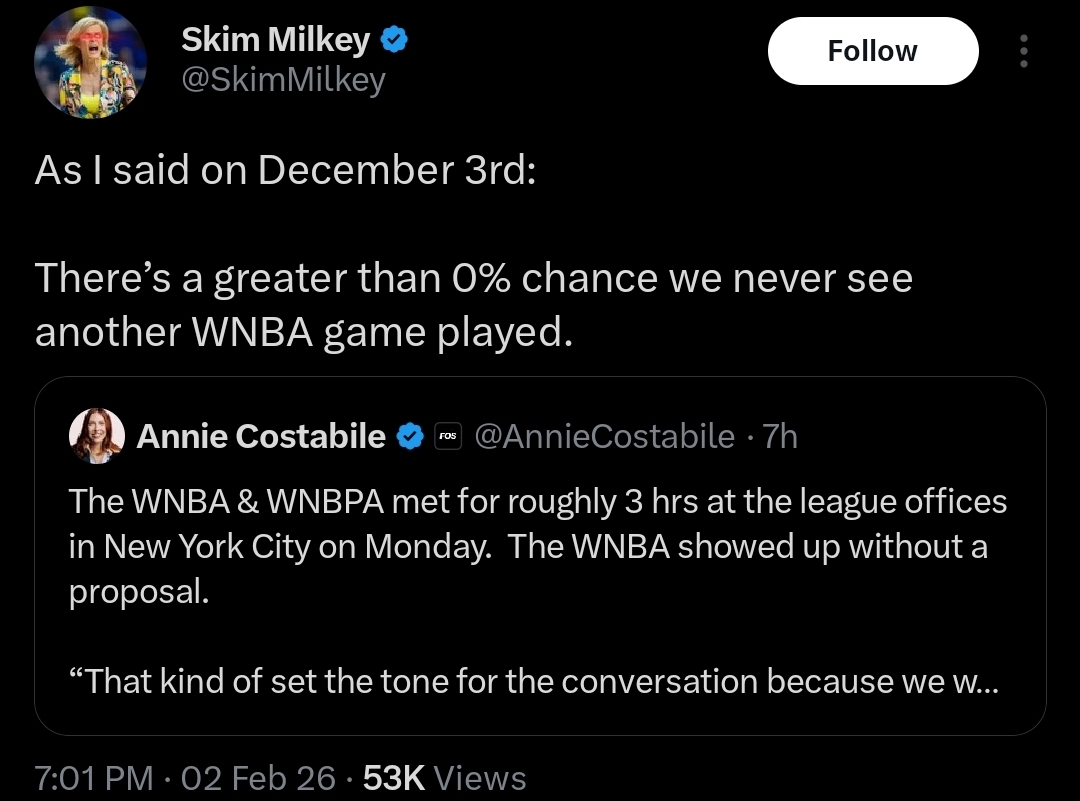Open Annie Costabile's avatar in quoted post
The image size is (1080, 801).
coord(96,436)
